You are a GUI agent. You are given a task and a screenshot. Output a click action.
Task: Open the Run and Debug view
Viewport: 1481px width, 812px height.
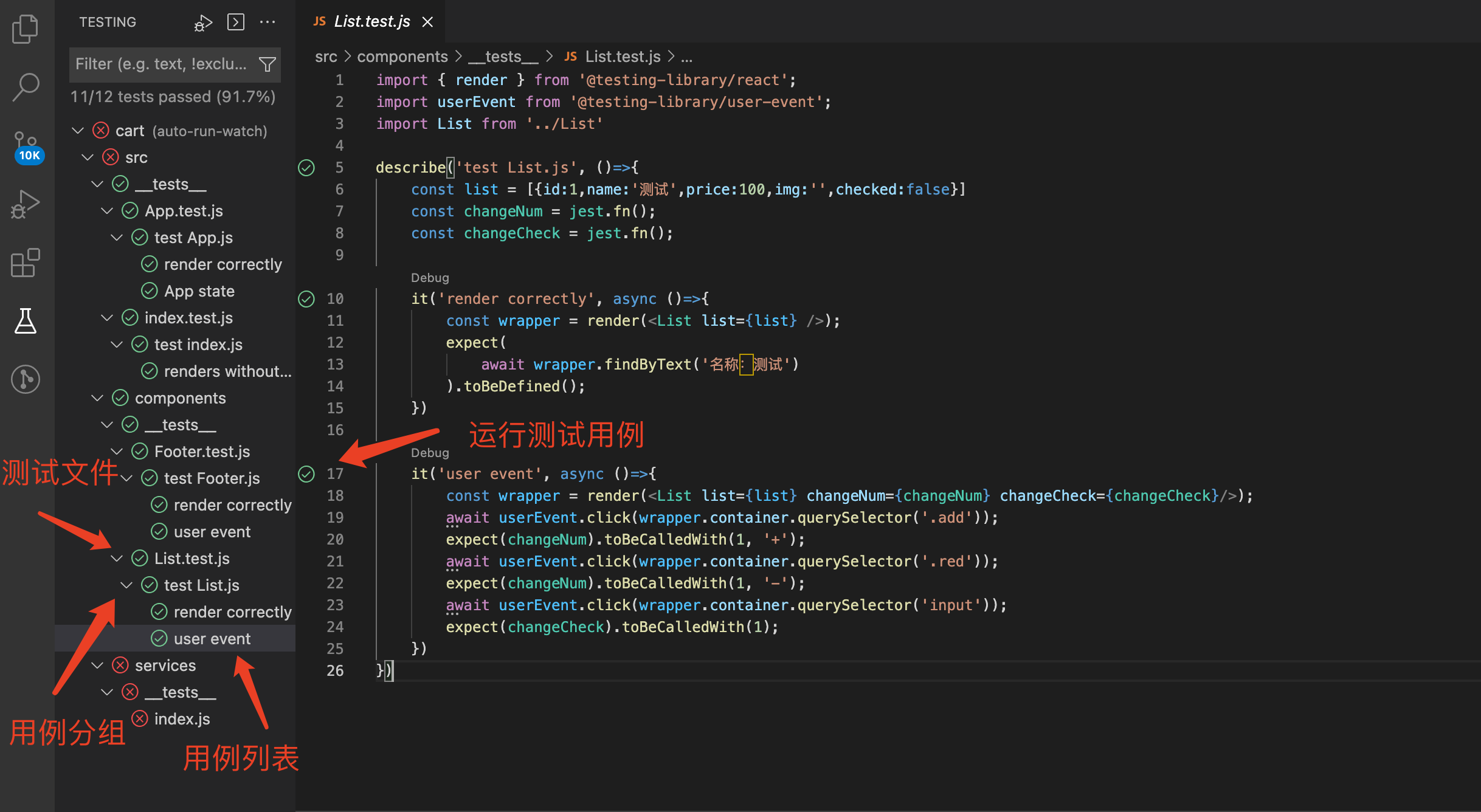pos(26,204)
